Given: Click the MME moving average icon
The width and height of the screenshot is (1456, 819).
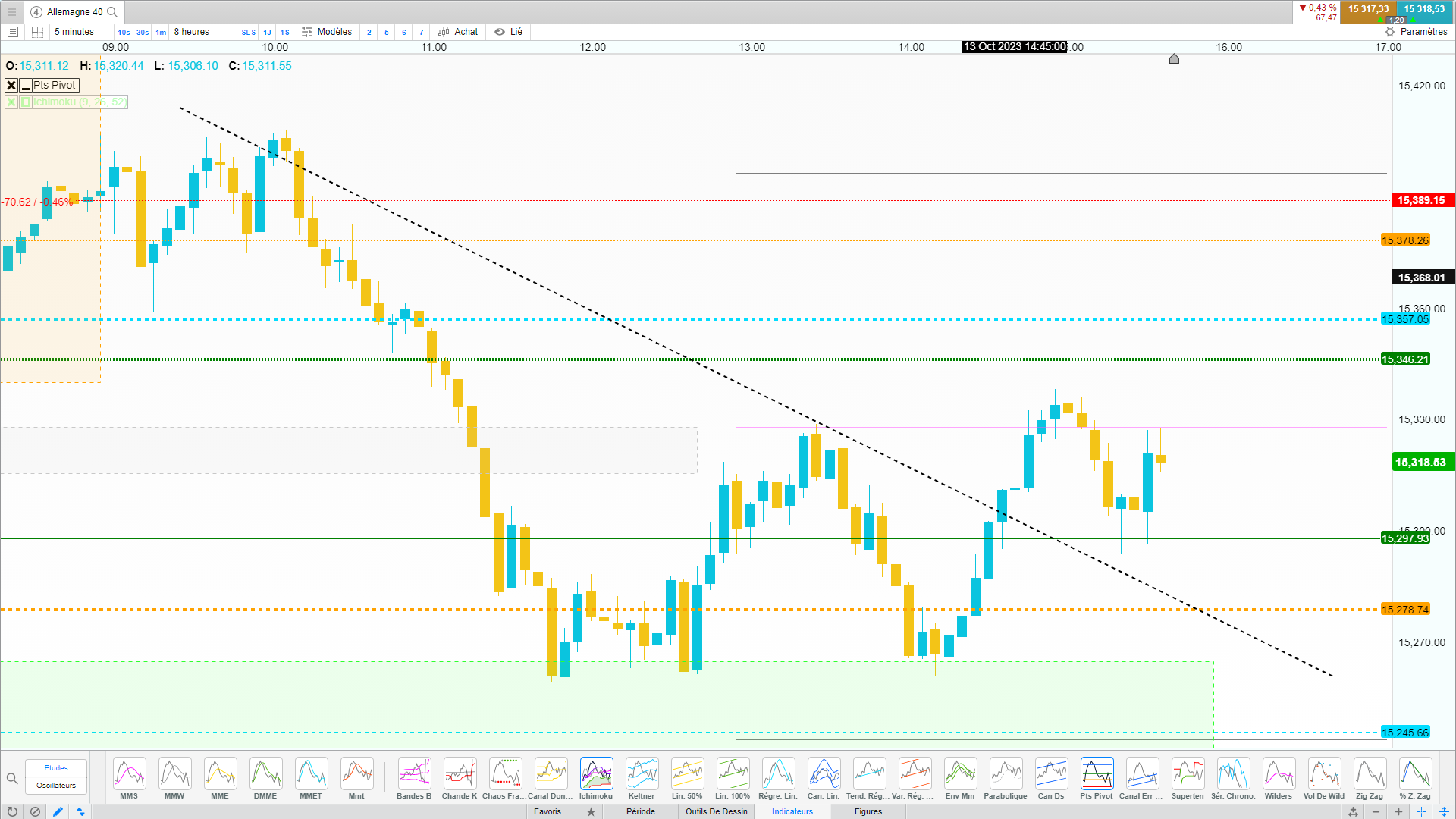Looking at the screenshot, I should 220,774.
